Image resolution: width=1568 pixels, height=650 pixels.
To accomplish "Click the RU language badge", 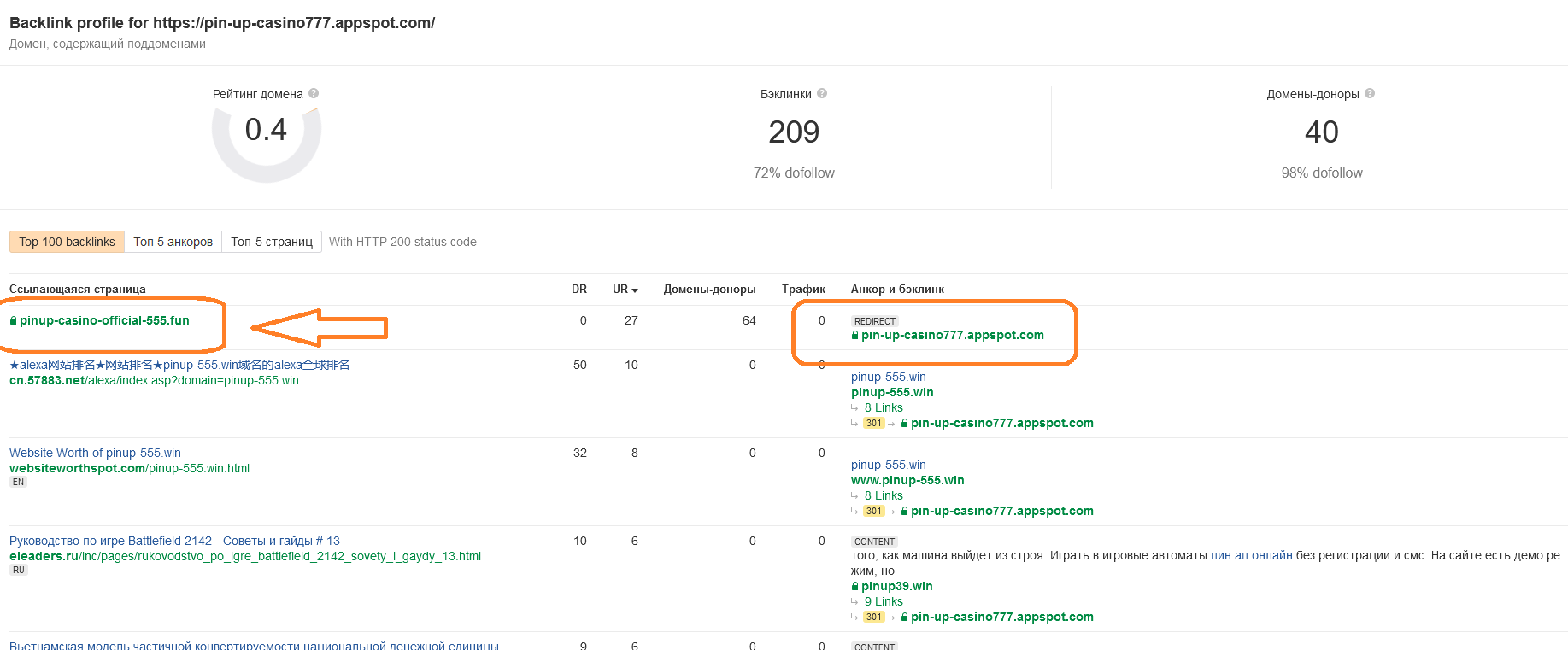I will click(18, 570).
